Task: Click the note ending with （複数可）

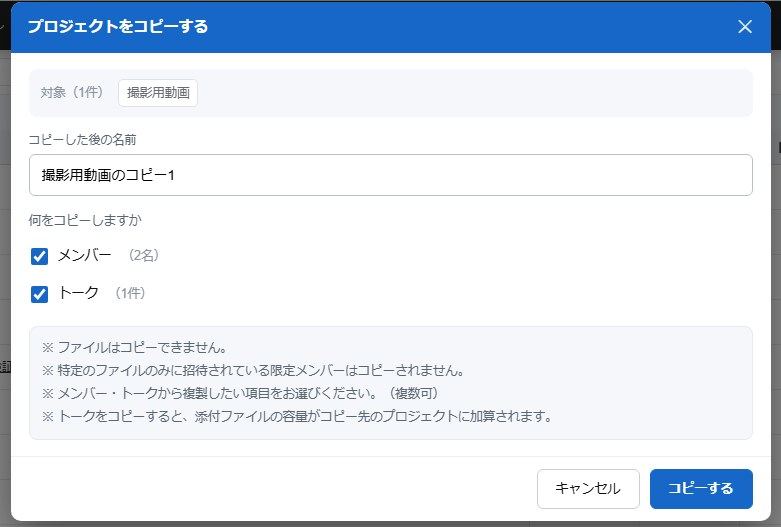Action: (x=241, y=393)
